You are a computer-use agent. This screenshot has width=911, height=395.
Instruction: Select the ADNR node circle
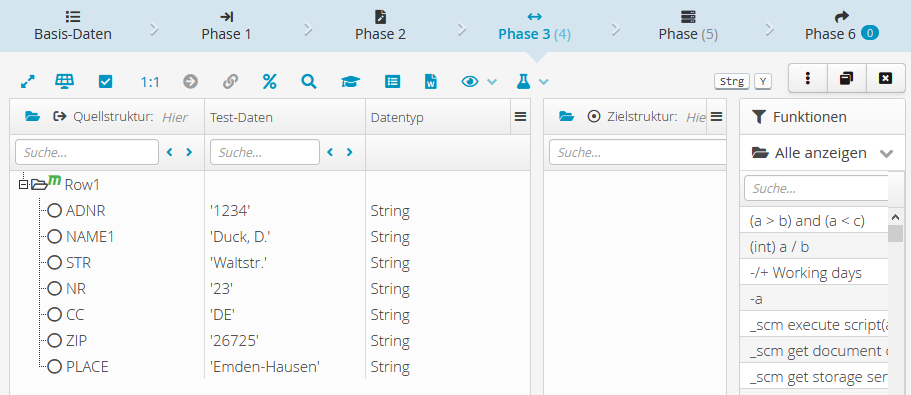(x=55, y=210)
